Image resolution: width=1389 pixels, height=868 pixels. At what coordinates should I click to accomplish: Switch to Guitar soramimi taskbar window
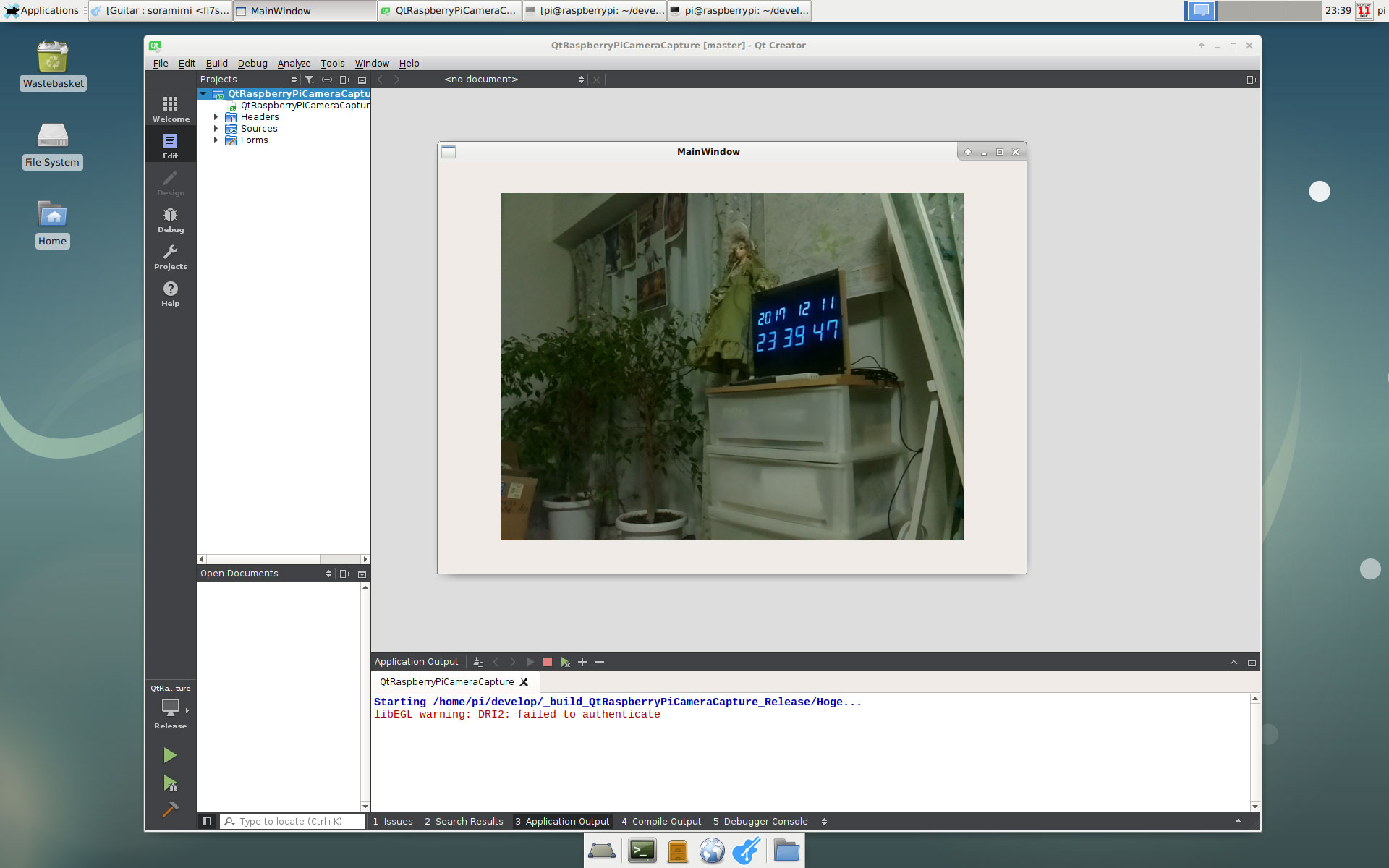pyautogui.click(x=161, y=10)
